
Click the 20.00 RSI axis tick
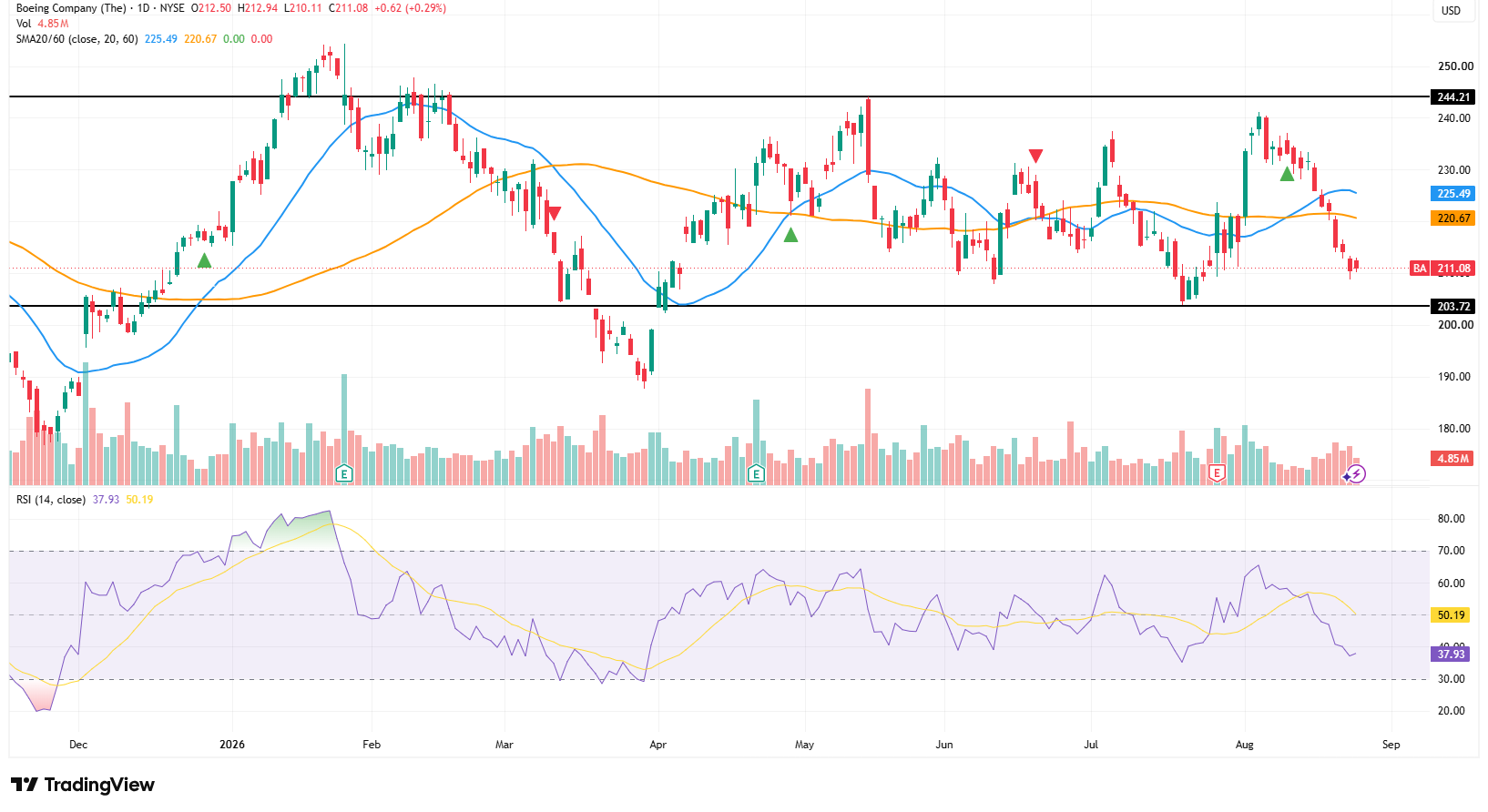(x=1452, y=711)
